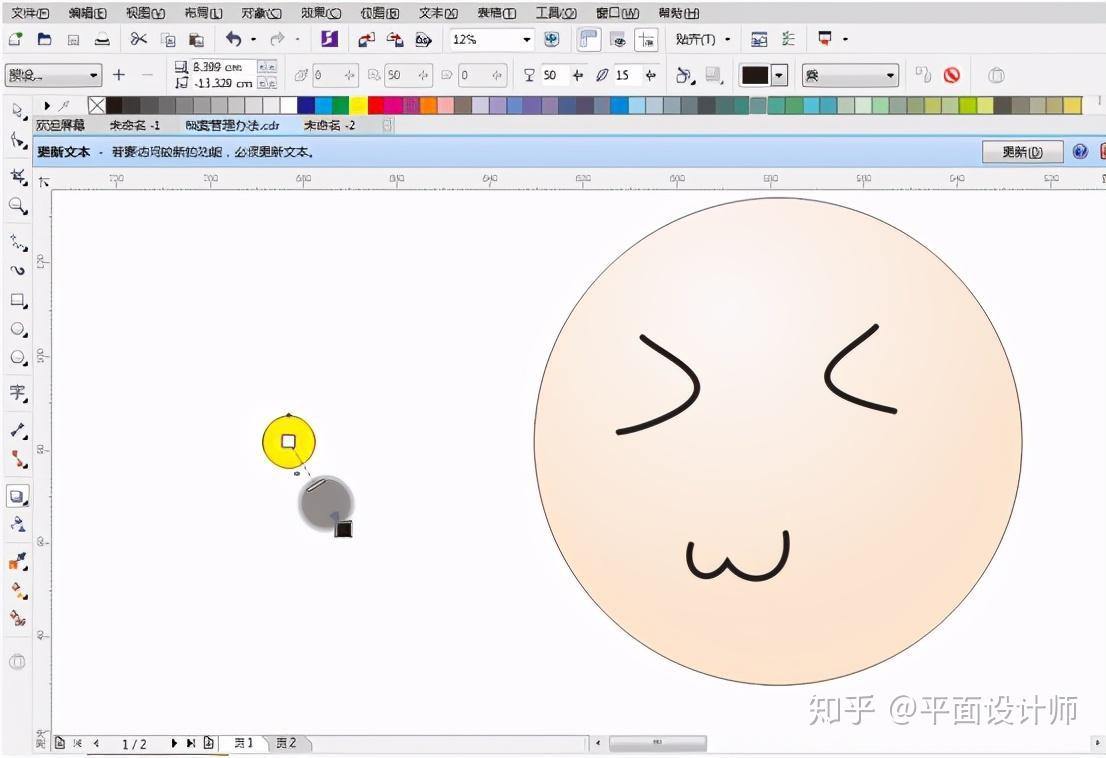Screen dimensions: 1106x758
Task: Select the Shape tool
Action: click(x=16, y=141)
